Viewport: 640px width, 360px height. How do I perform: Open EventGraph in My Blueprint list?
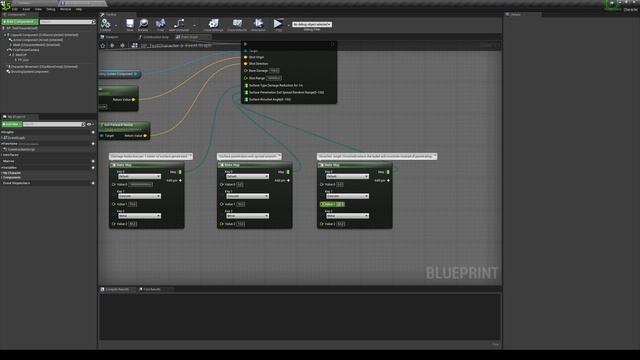click(15, 138)
